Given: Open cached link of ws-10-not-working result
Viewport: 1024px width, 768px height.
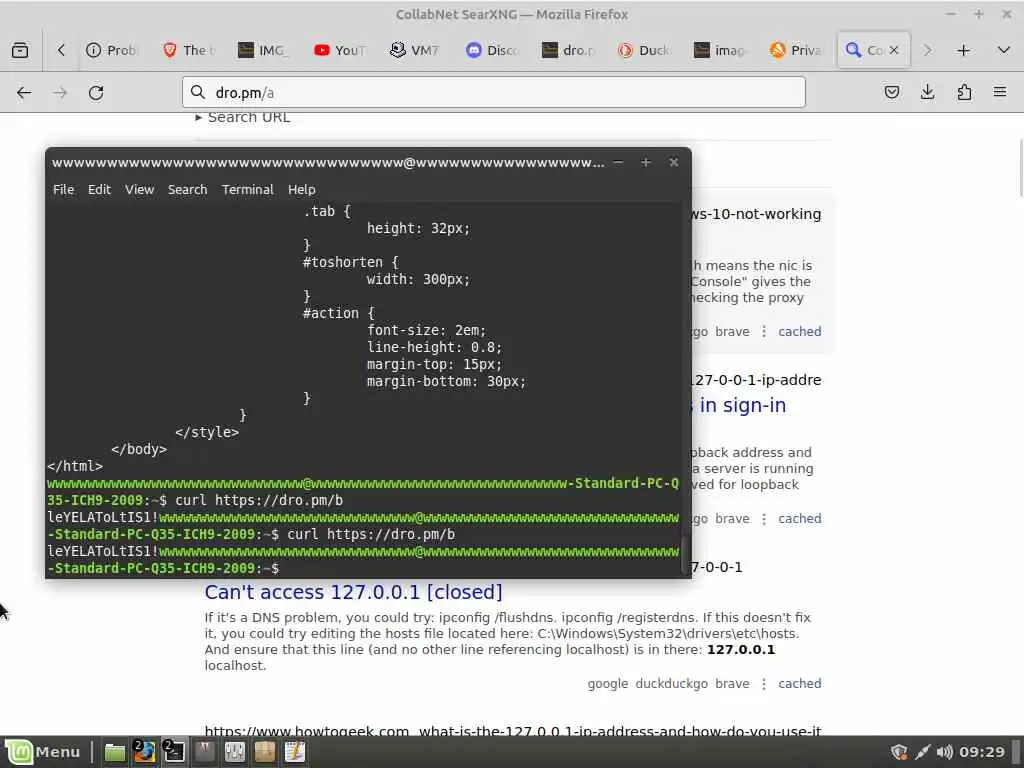Looking at the screenshot, I should [x=799, y=332].
